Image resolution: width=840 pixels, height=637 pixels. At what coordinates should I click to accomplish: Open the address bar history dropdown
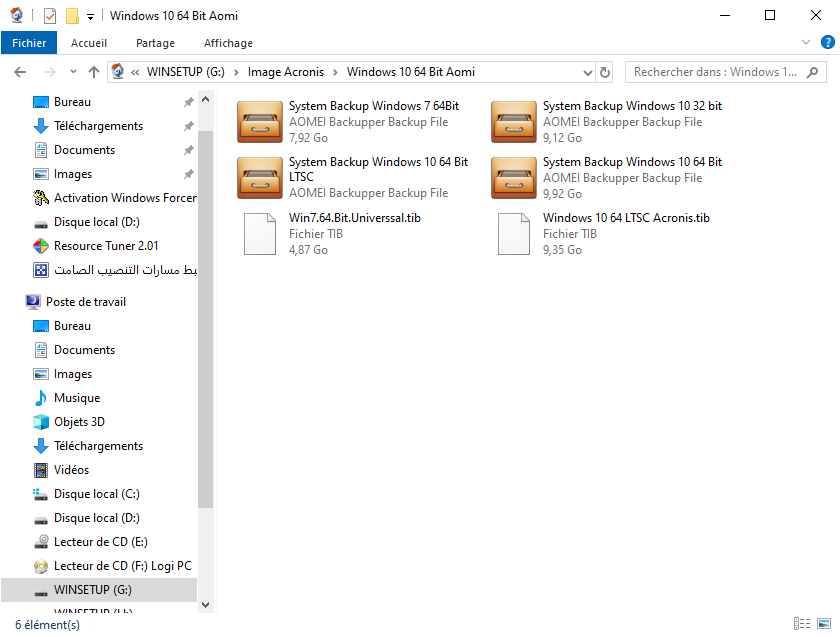[588, 72]
